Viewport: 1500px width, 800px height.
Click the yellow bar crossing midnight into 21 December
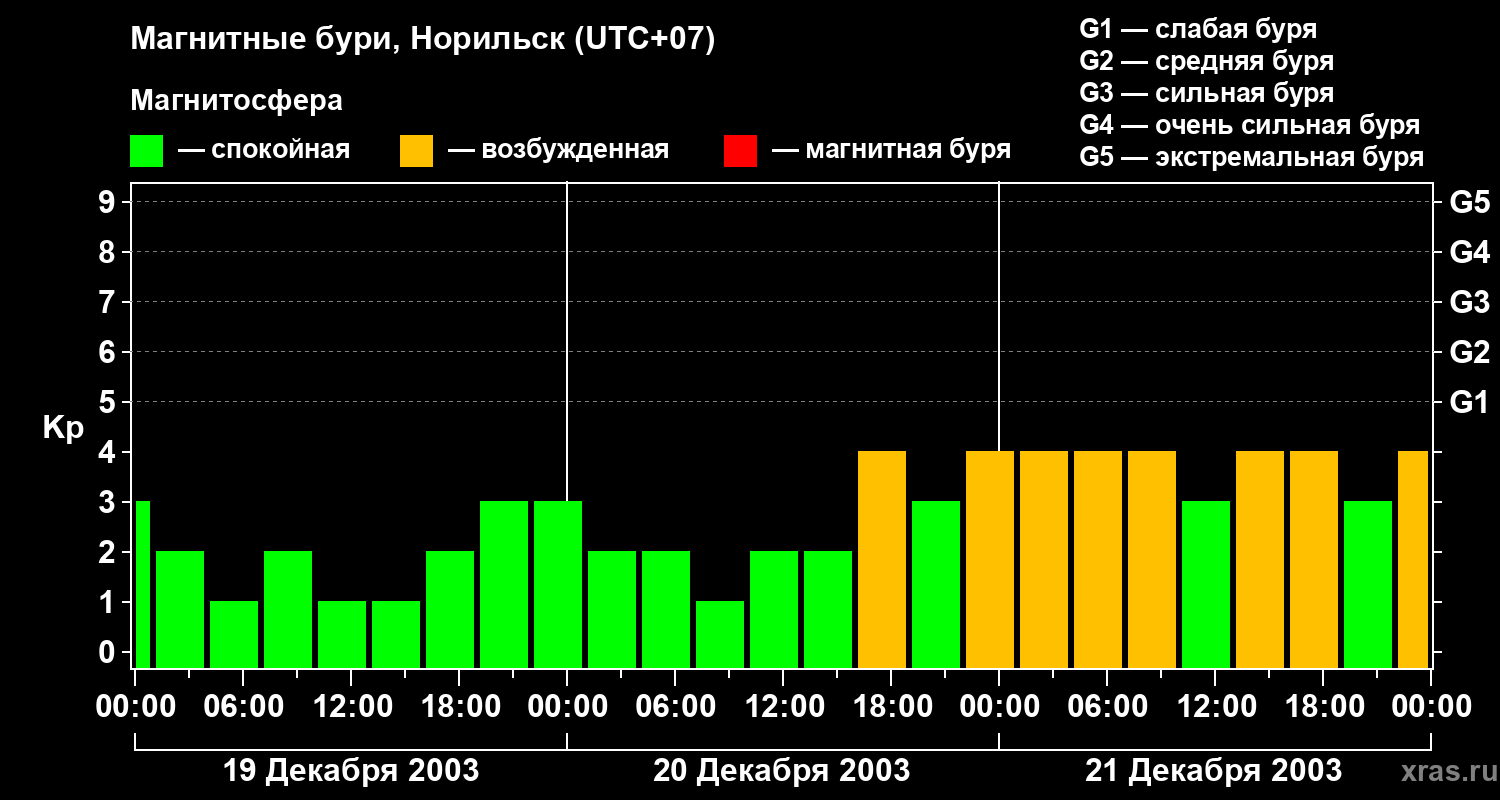(x=990, y=559)
